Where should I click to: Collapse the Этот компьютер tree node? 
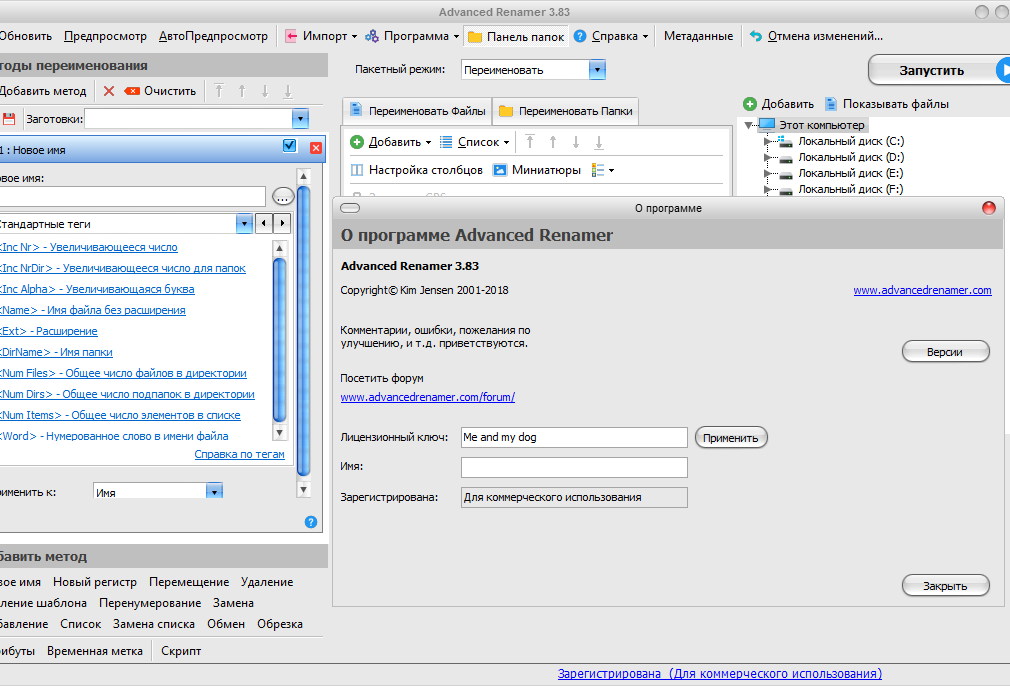(748, 125)
